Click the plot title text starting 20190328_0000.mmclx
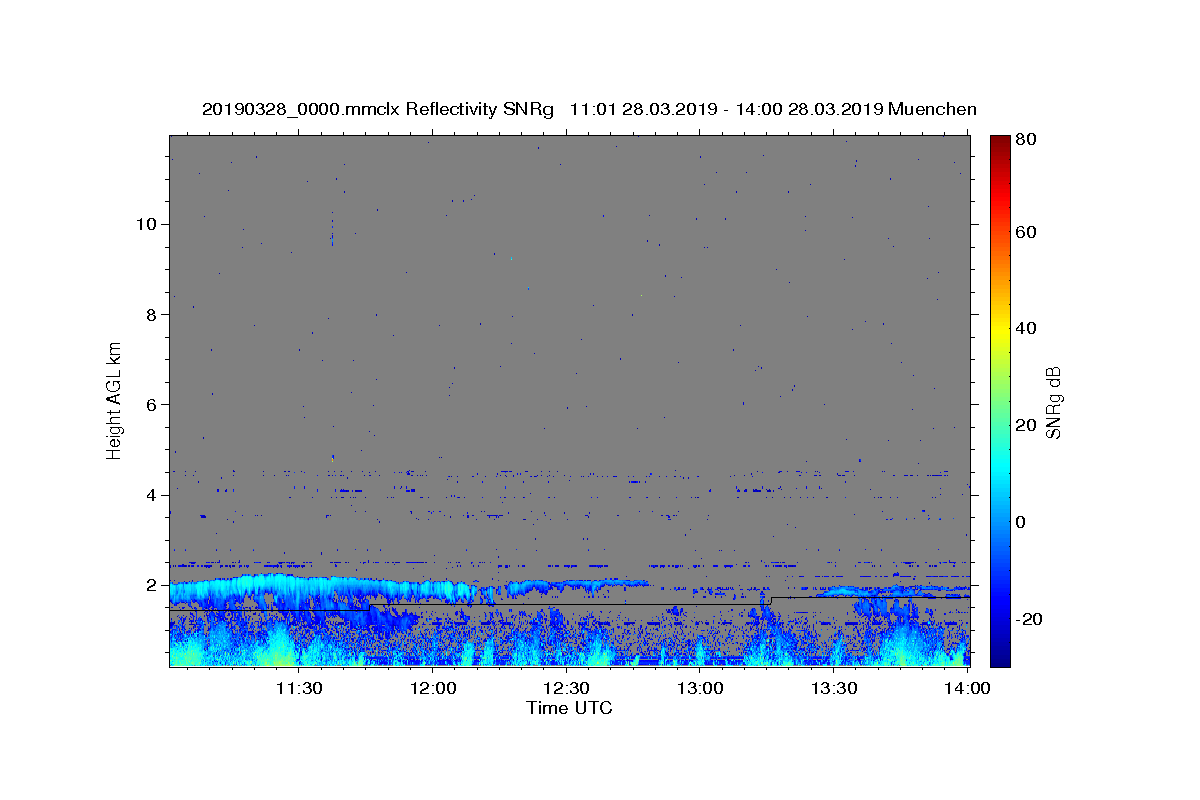The height and width of the screenshot is (800, 1200). pyautogui.click(x=589, y=109)
